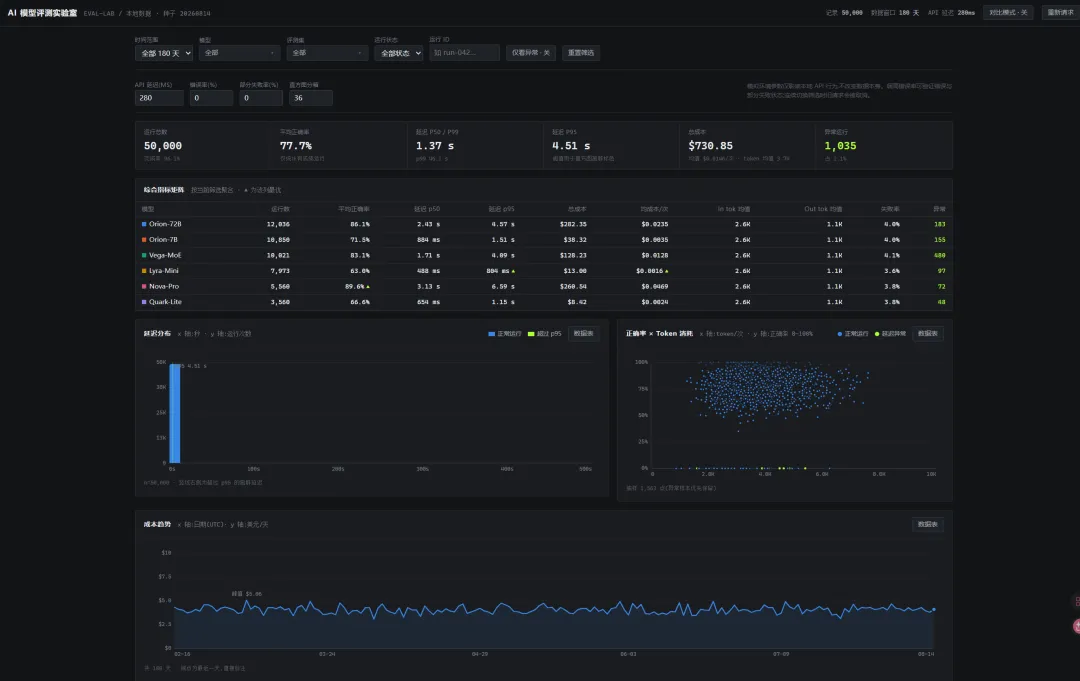Click the green 超过 p95 legend swatch

pyautogui.click(x=531, y=334)
